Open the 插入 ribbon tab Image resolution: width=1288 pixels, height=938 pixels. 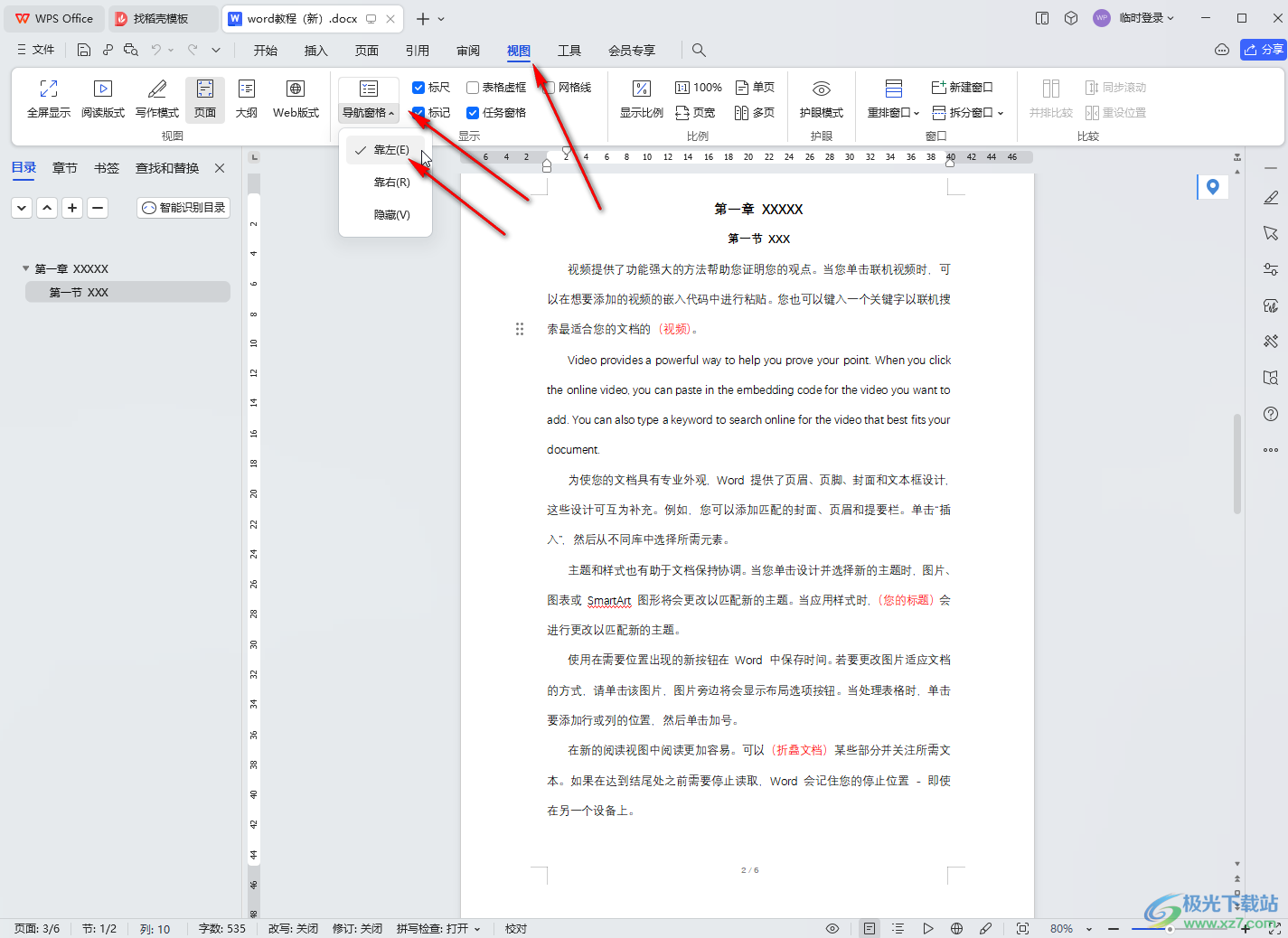tap(316, 51)
